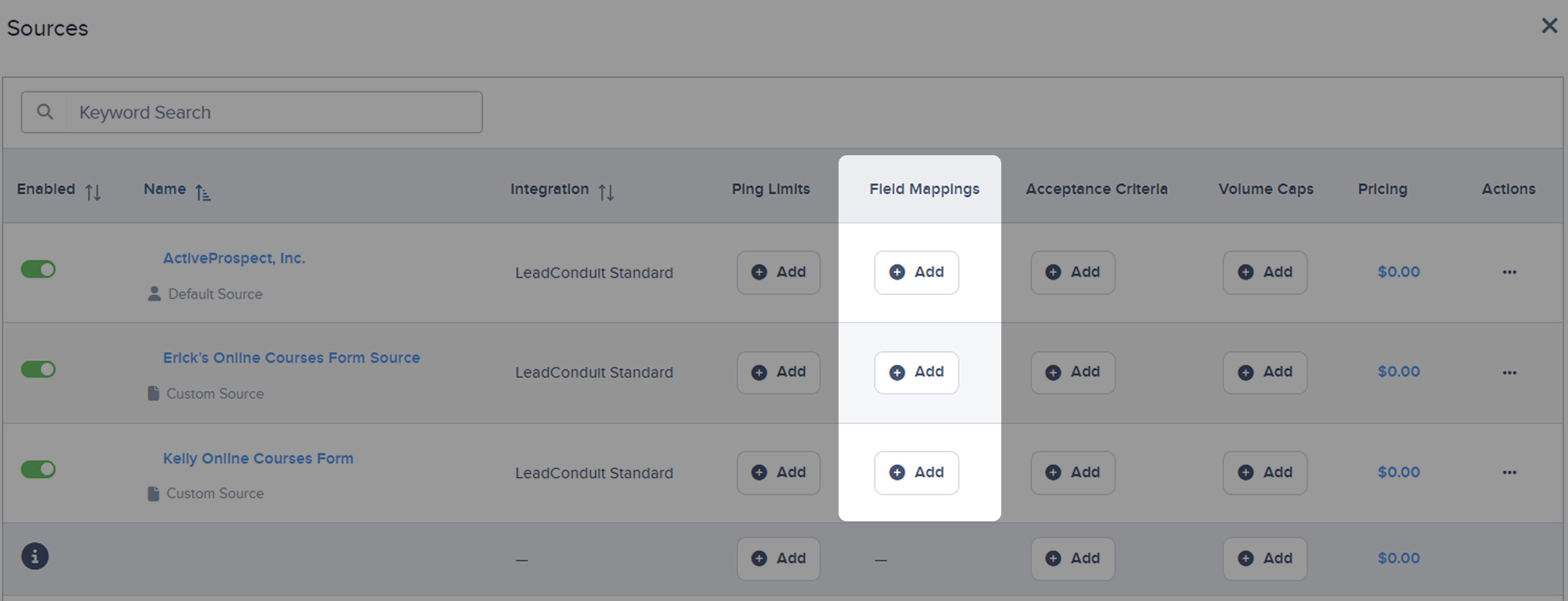Image resolution: width=1568 pixels, height=601 pixels.
Task: Open actions menu for ActiveProspect, Inc.
Action: (x=1509, y=272)
